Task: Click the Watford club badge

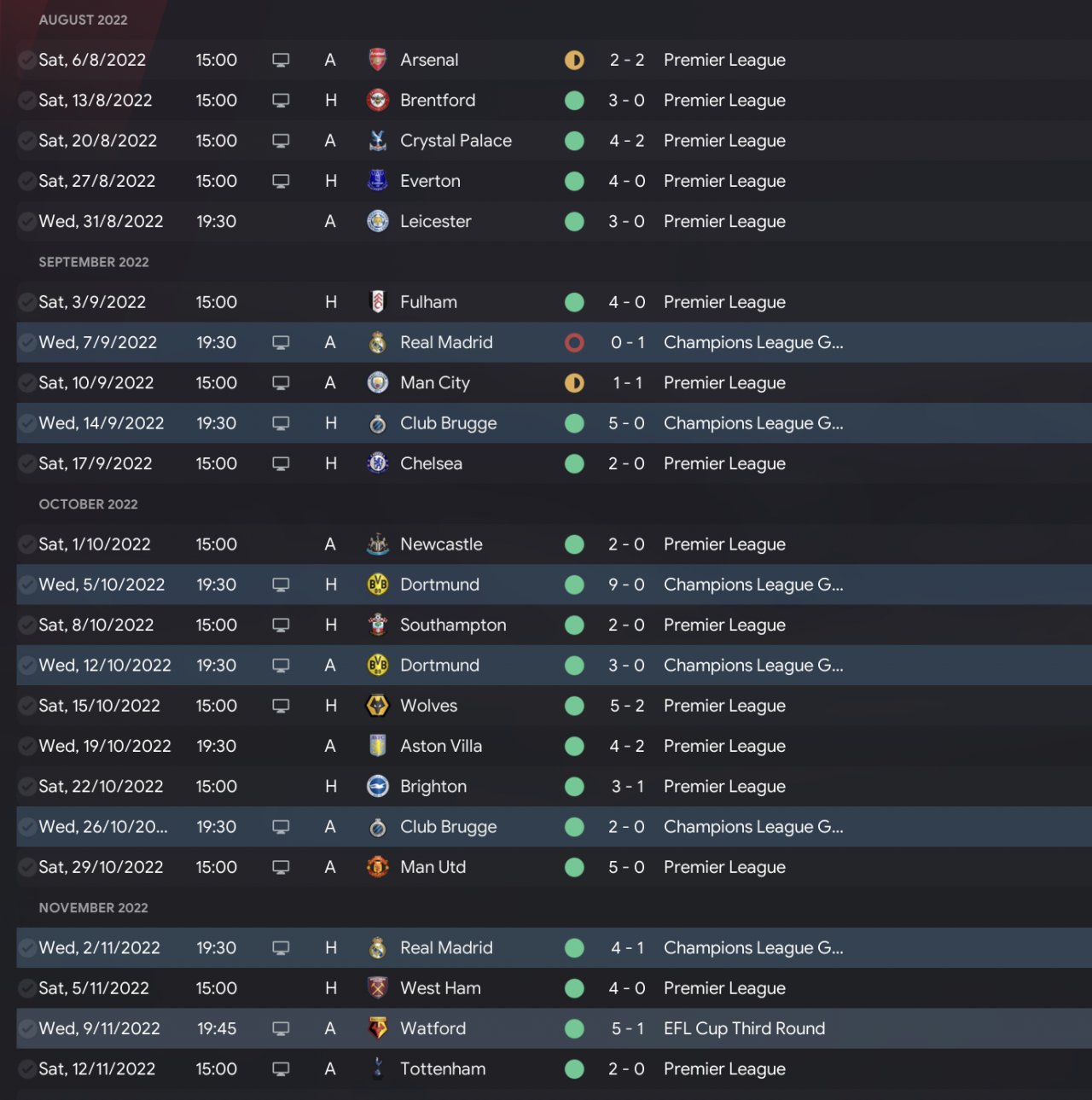Action: [377, 1028]
